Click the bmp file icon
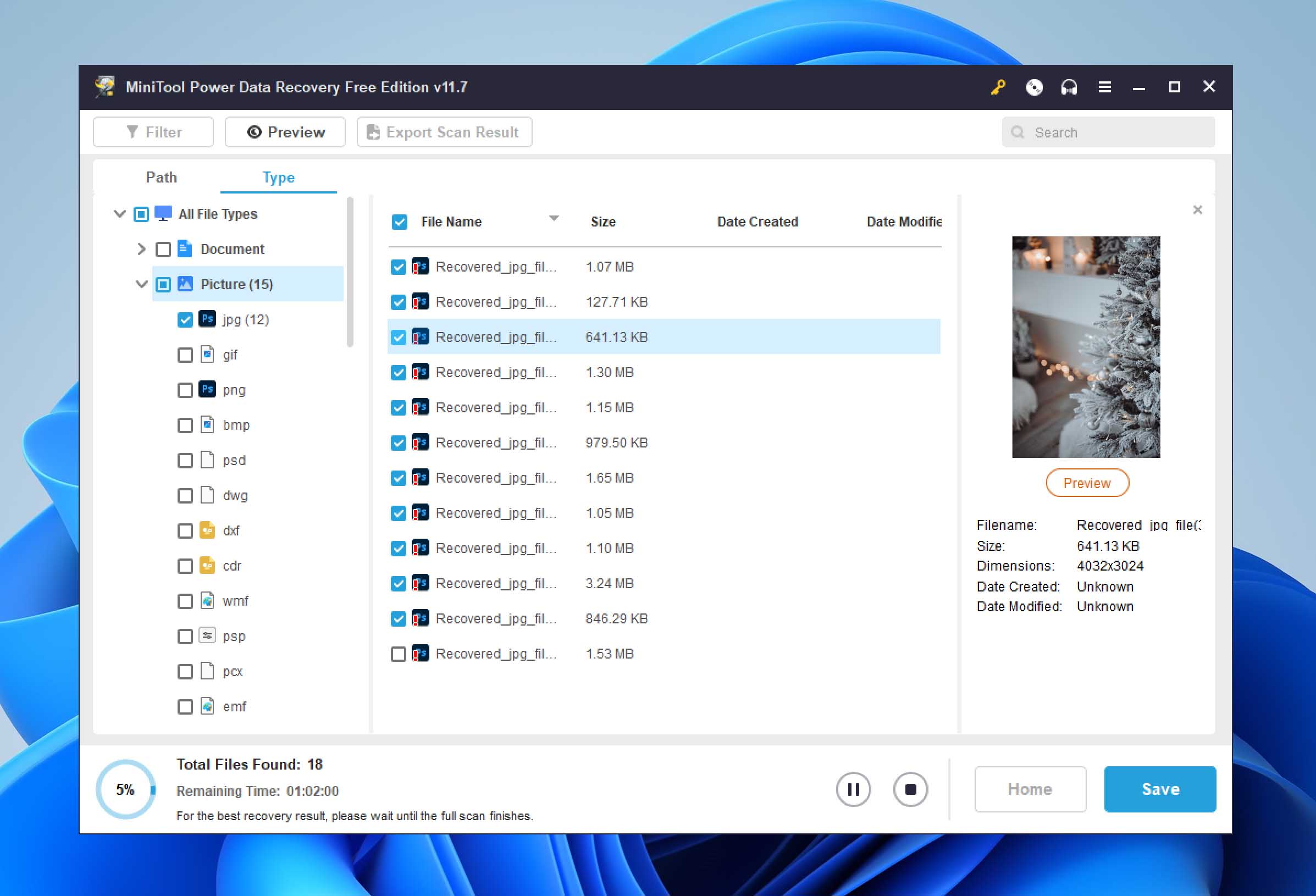This screenshot has width=1316, height=896. (207, 425)
